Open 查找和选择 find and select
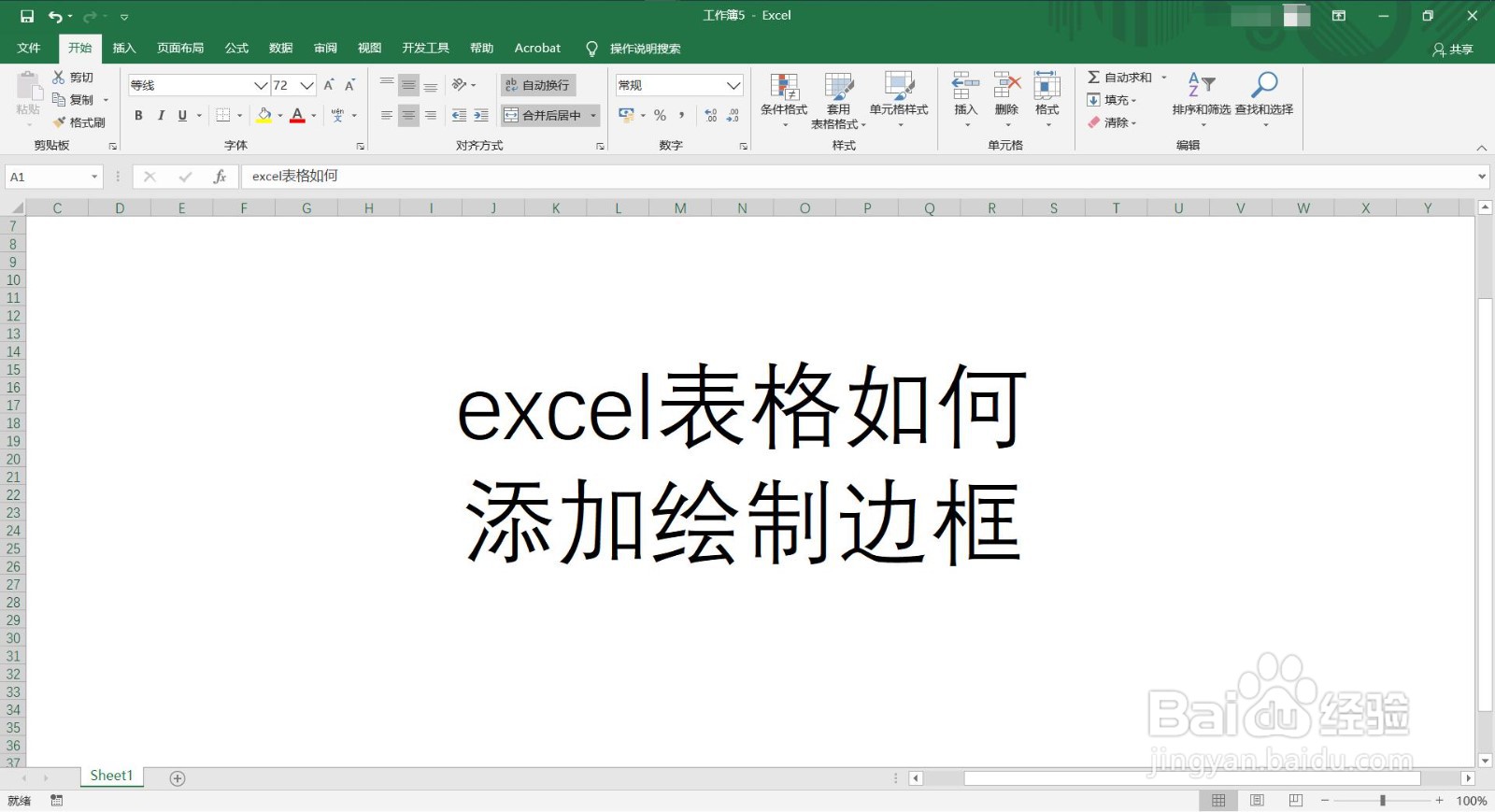This screenshot has height=812, width=1495. (x=1264, y=99)
